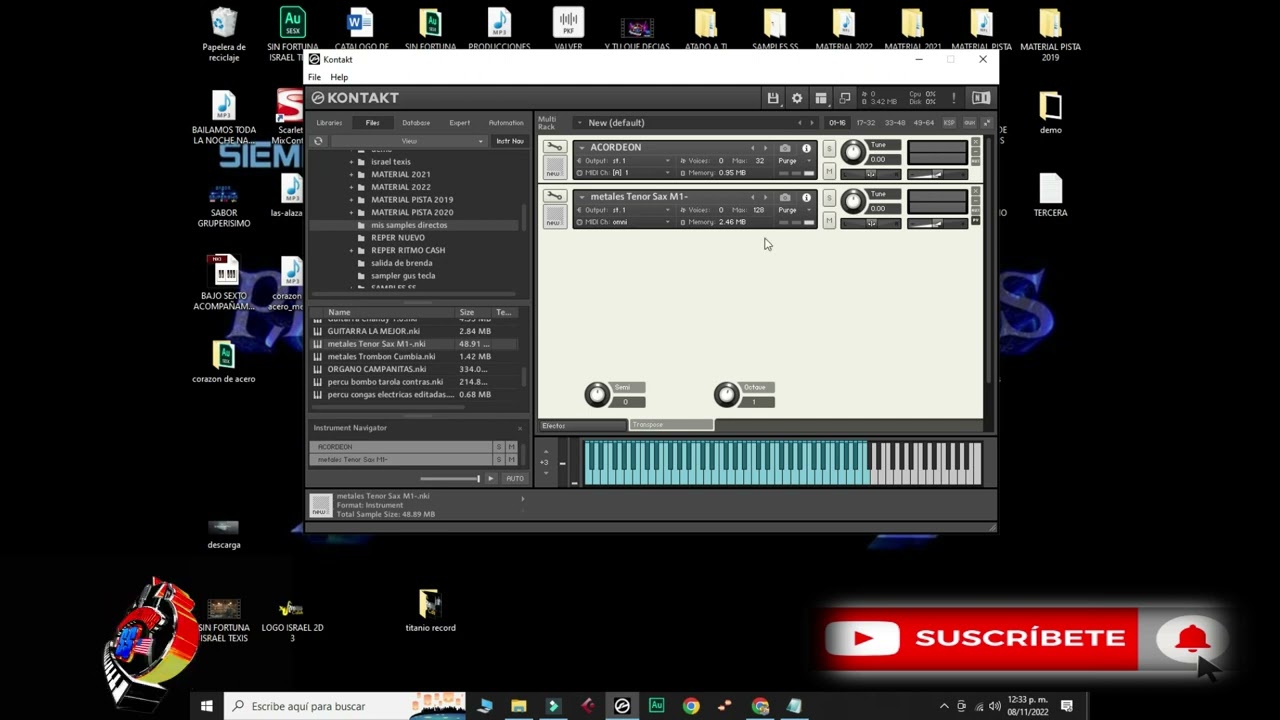Show rack page 33-48

(x=895, y=123)
